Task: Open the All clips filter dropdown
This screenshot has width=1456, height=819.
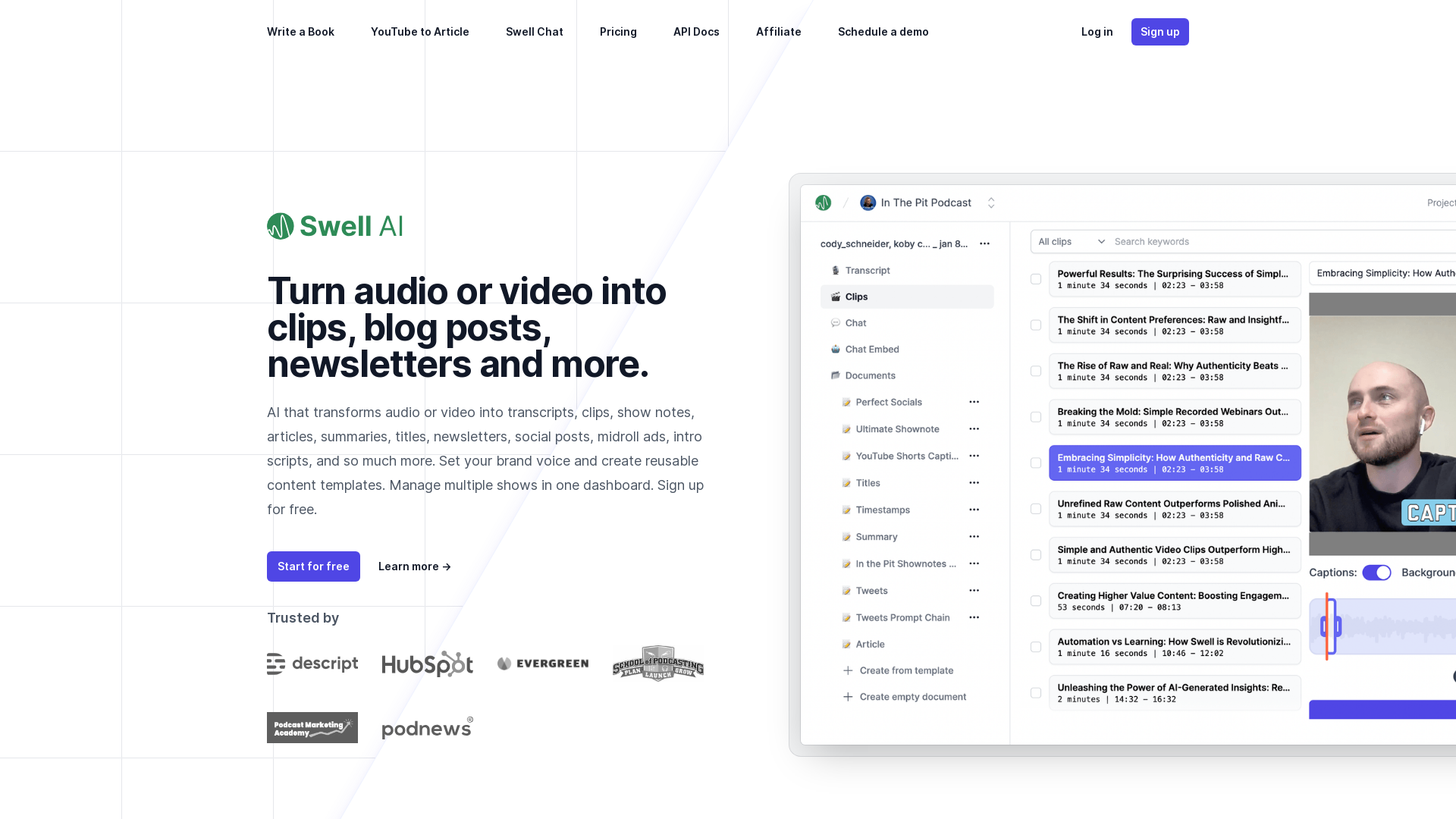Action: coord(1071,242)
